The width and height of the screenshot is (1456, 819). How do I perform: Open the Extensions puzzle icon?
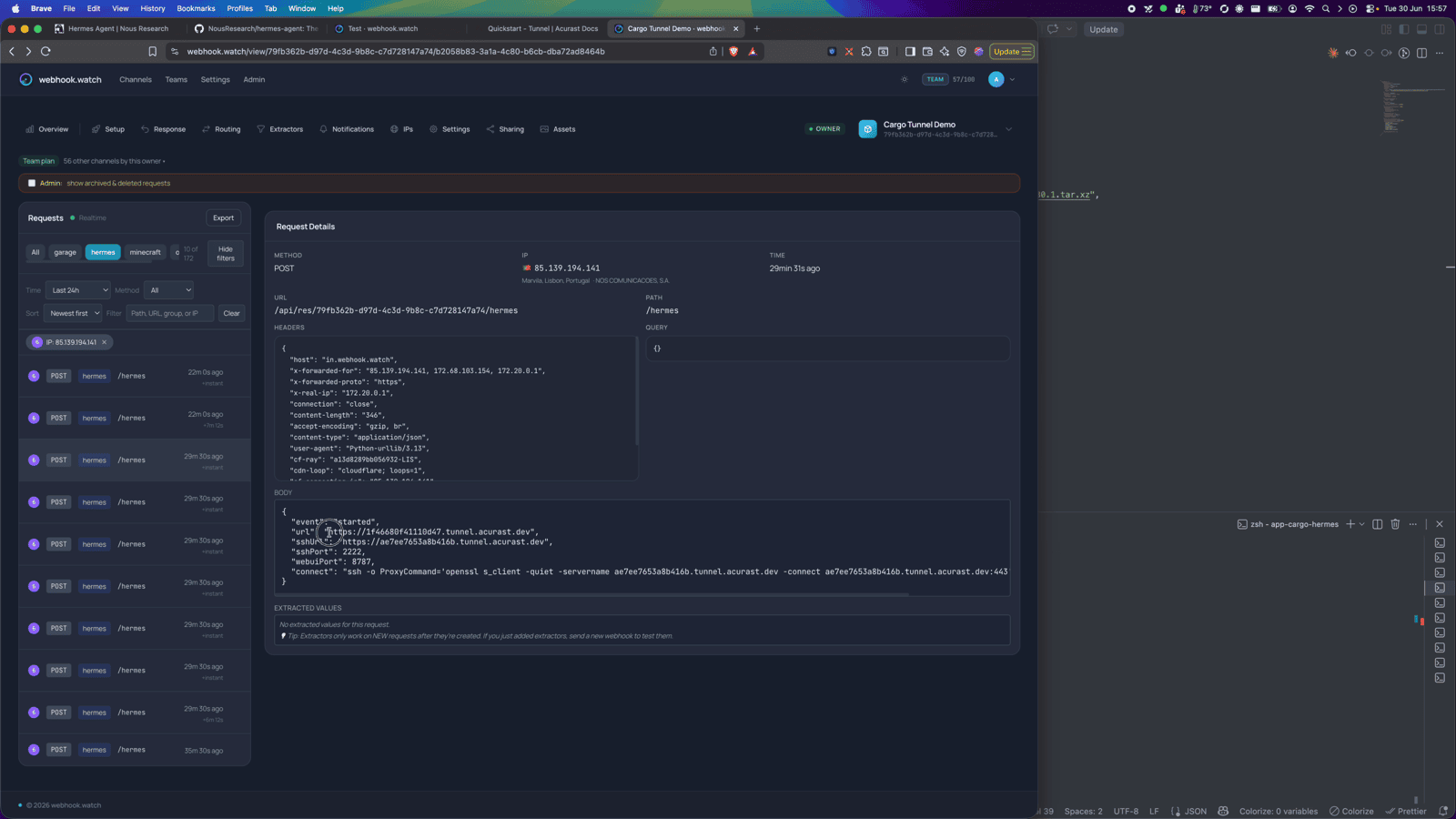(866, 52)
